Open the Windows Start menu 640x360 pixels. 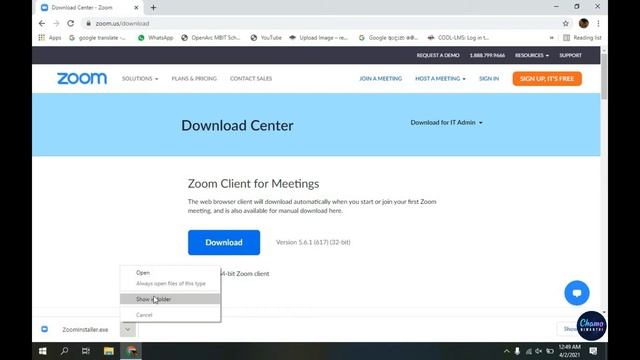click(42, 351)
